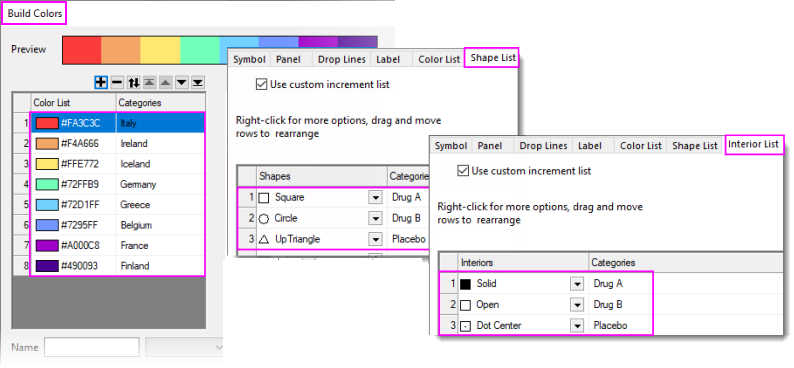Select the #72FFB9 hex value
The height and width of the screenshot is (368, 794).
(x=80, y=185)
